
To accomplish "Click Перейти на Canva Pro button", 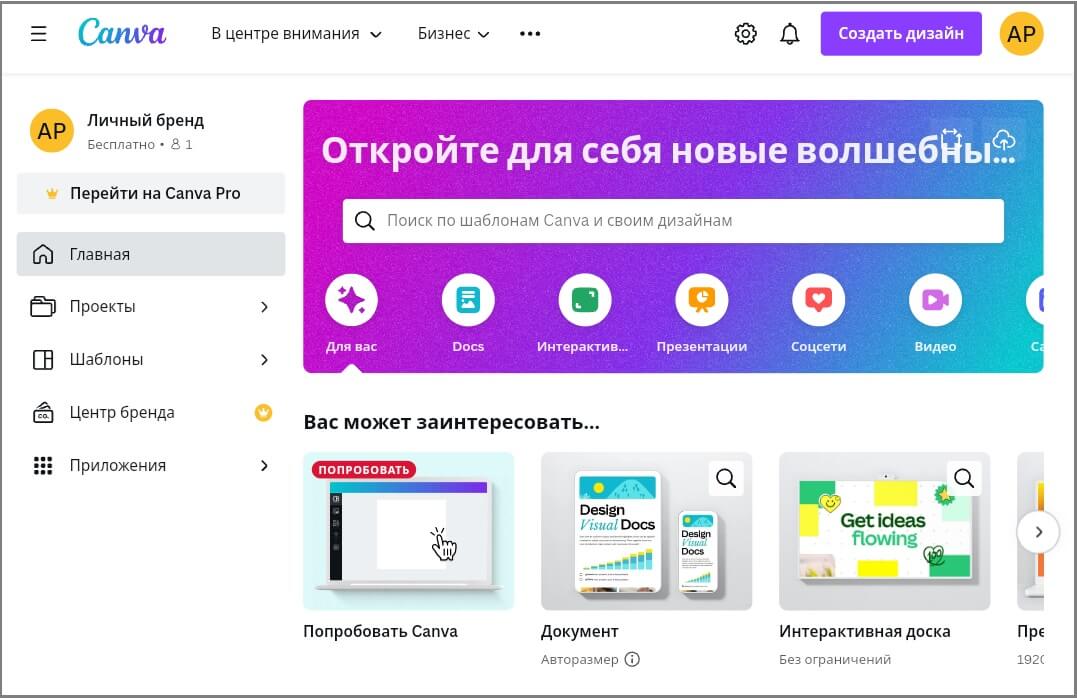I will [150, 194].
